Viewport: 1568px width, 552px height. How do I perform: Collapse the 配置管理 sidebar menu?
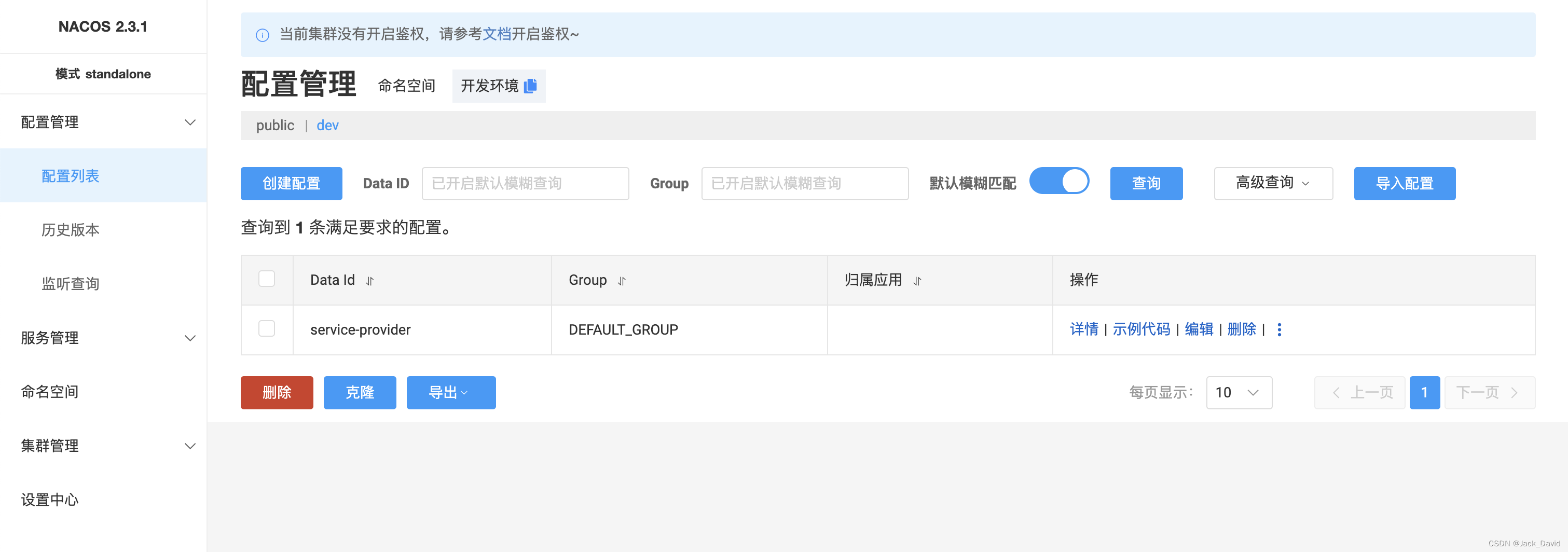coord(103,122)
